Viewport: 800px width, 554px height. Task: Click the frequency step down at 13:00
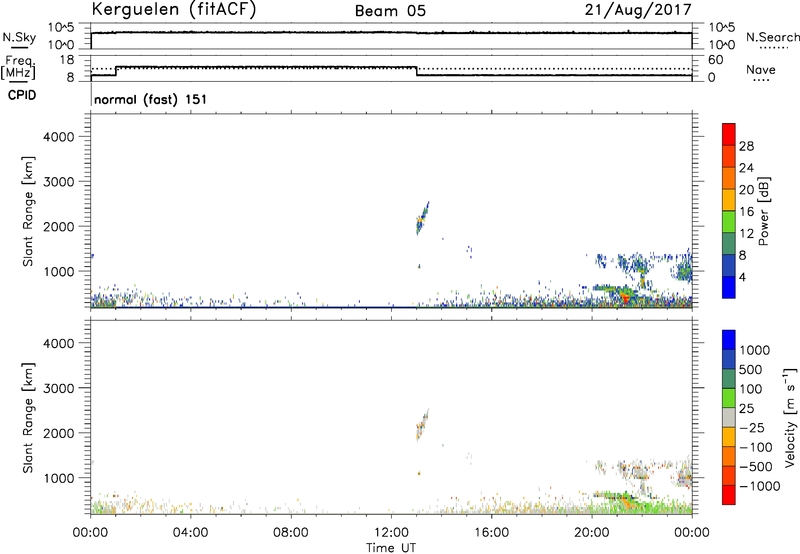pyautogui.click(x=417, y=71)
